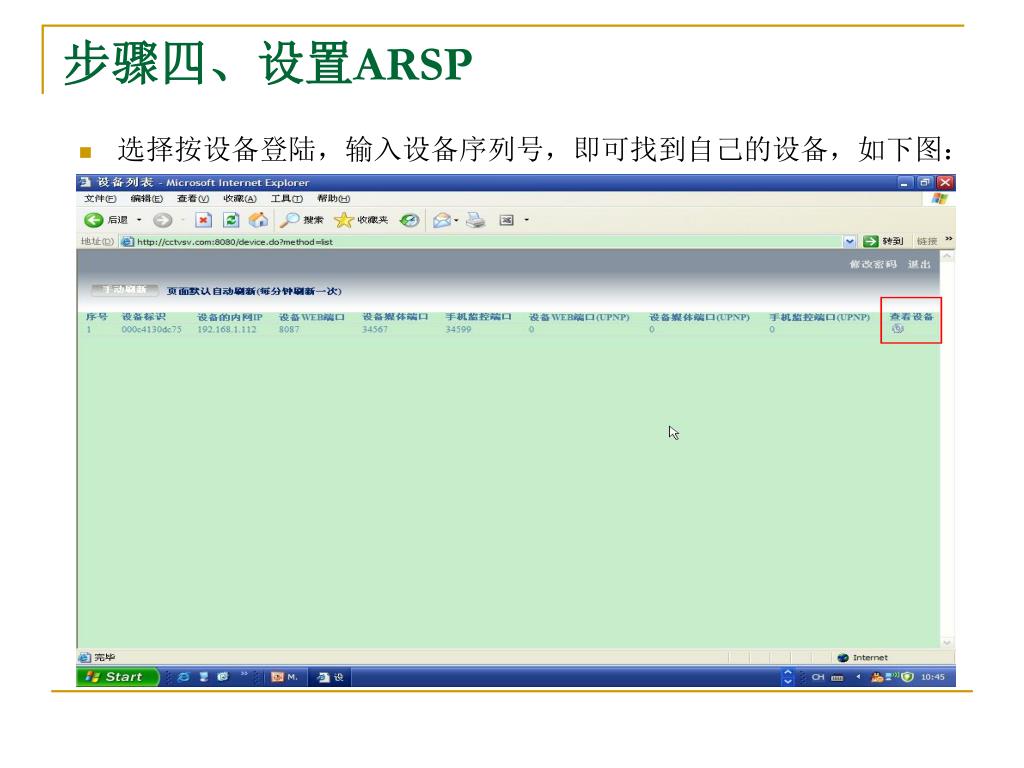This screenshot has height=768, width=1024.
Task: Click the security shield tray icon
Action: coord(907,677)
